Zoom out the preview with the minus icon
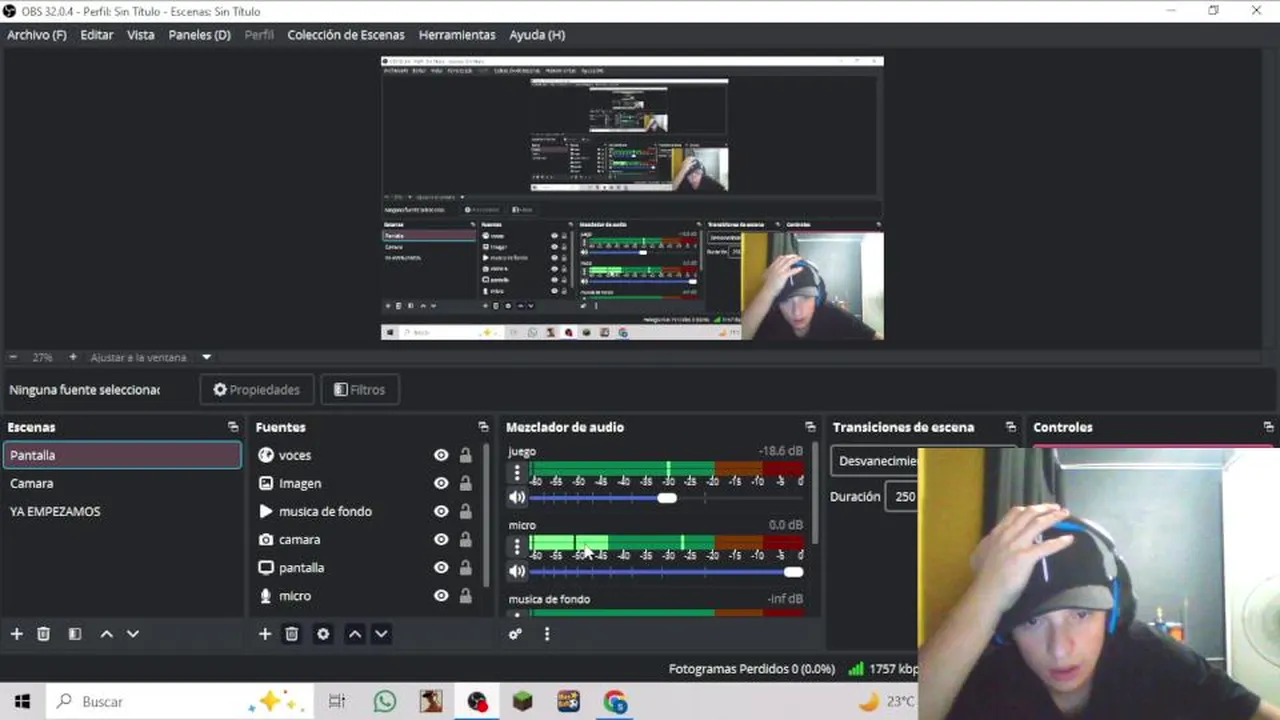This screenshot has height=720, width=1280. (x=13, y=357)
